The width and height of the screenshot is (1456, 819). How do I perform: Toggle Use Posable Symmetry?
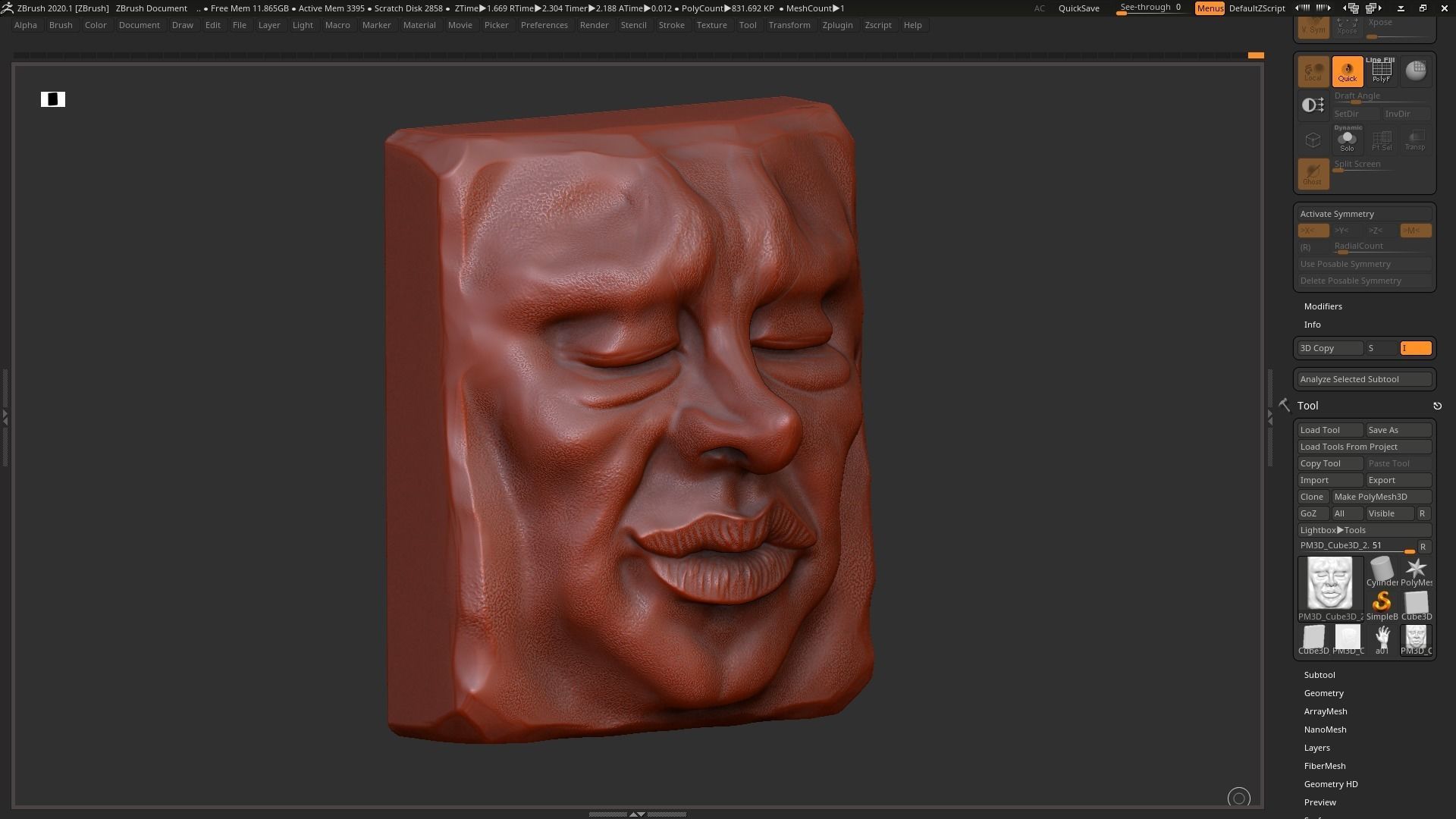pyautogui.click(x=1364, y=264)
